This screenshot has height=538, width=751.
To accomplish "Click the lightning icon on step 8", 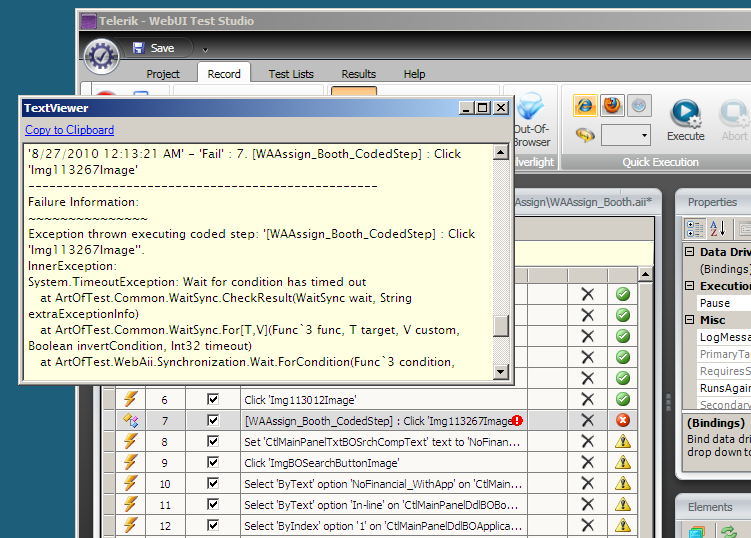I will coord(130,441).
